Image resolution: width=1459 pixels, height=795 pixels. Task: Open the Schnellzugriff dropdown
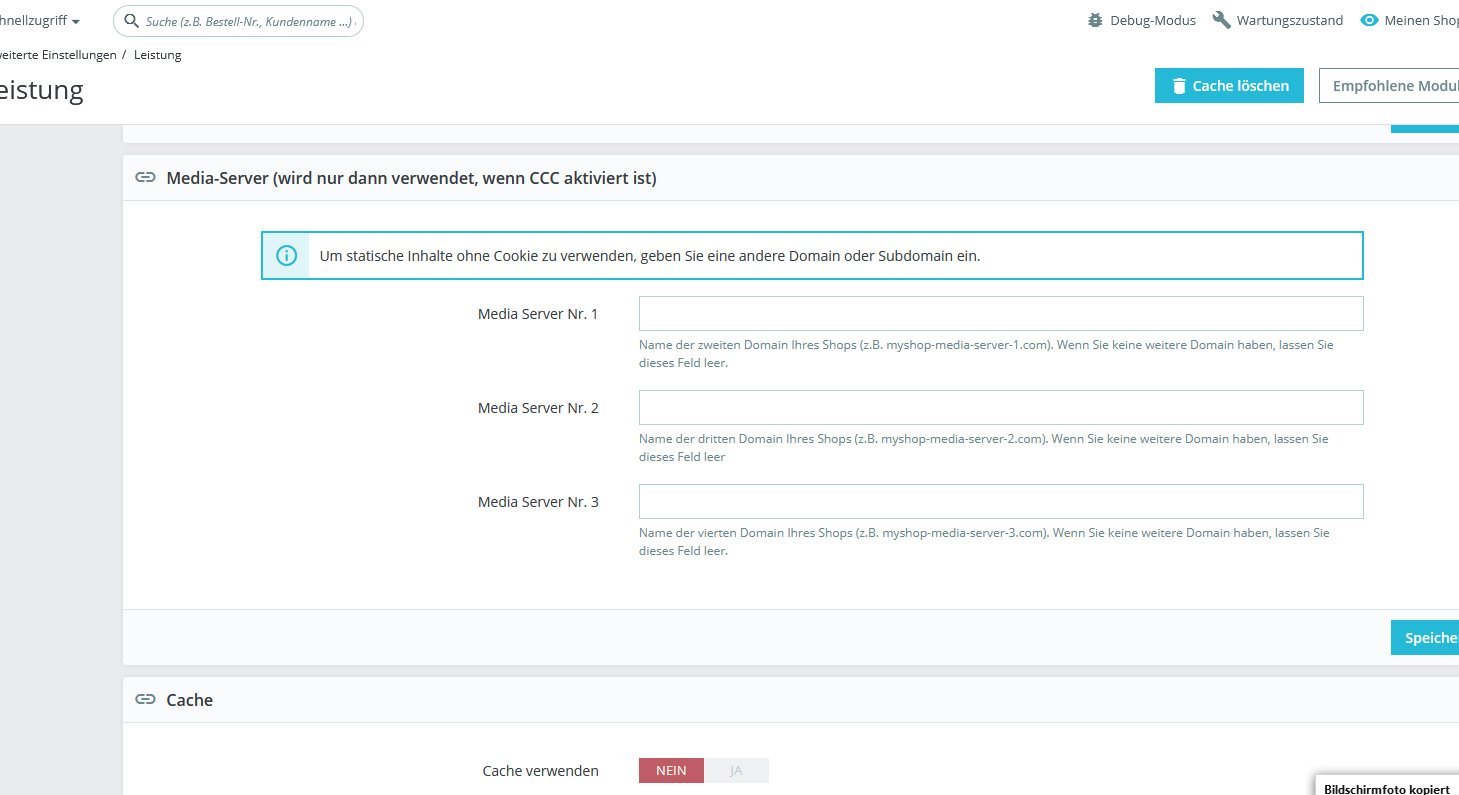pyautogui.click(x=40, y=20)
